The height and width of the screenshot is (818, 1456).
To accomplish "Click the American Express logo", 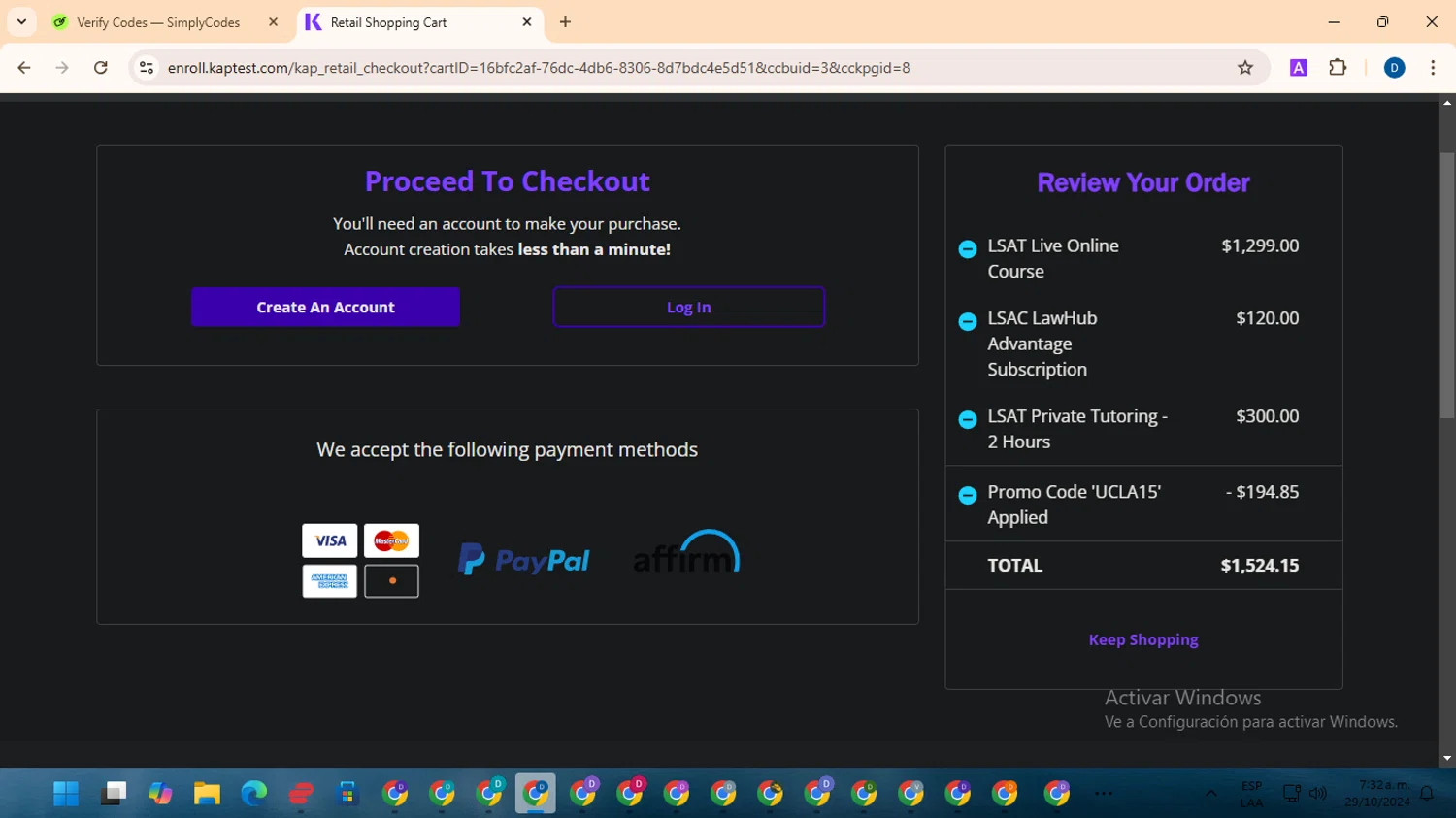I will pyautogui.click(x=330, y=581).
